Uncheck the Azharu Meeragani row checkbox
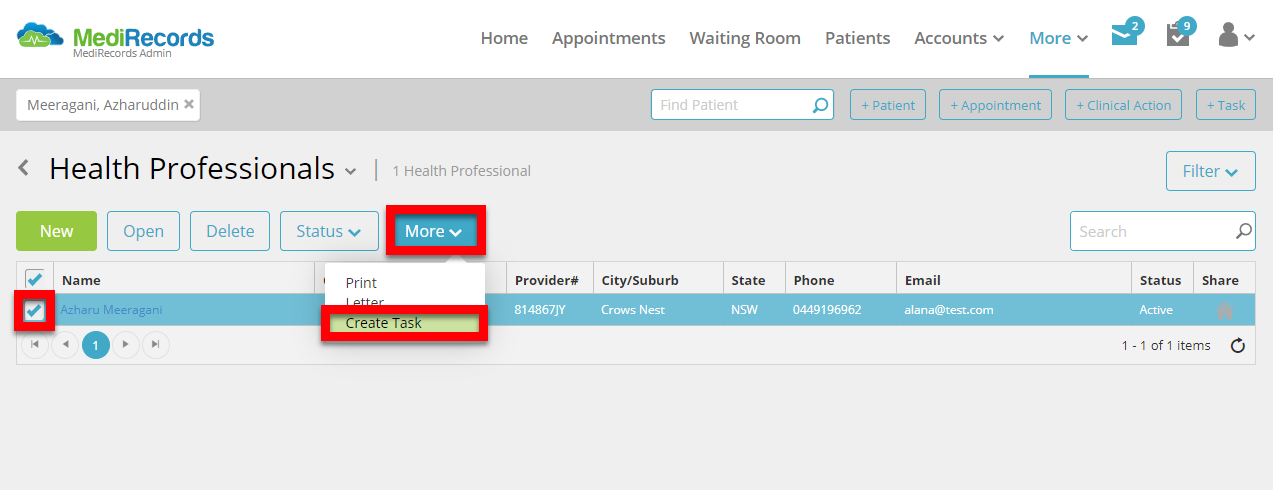Image resolution: width=1273 pixels, height=490 pixels. point(34,311)
